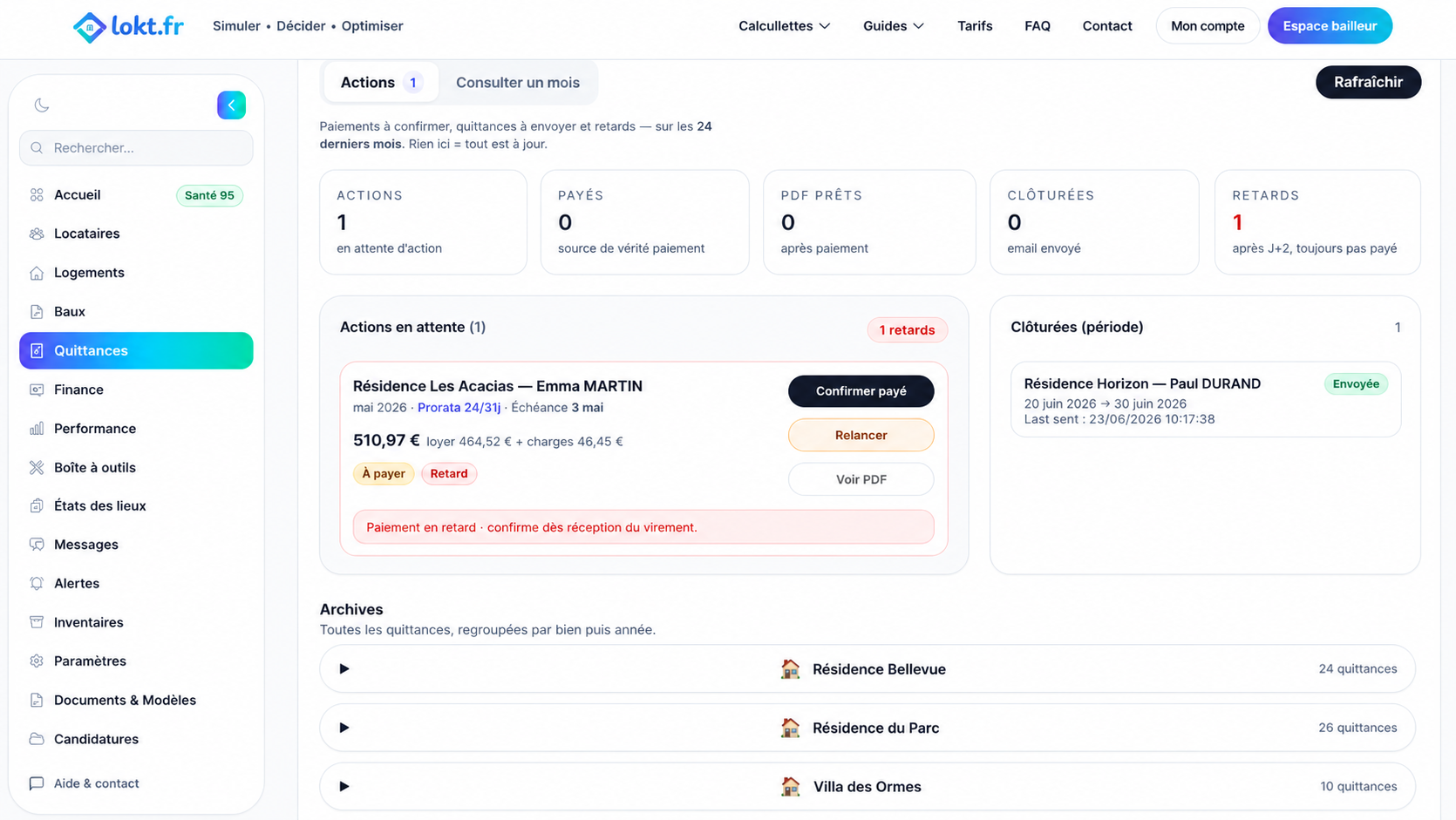Focus the Rechercher search field
The width and height of the screenshot is (1456, 820).
(136, 148)
